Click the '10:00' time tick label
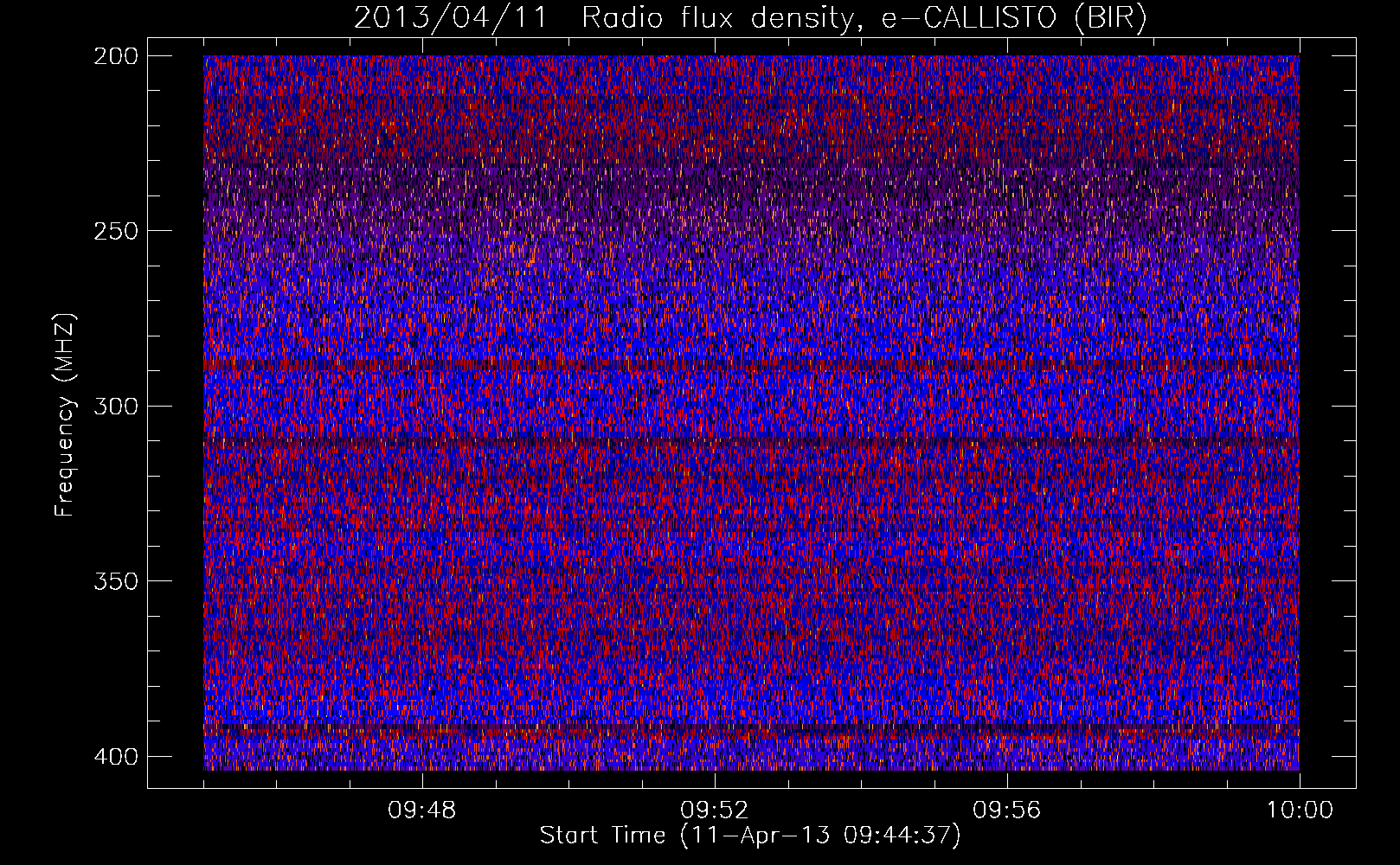This screenshot has height=865, width=1400. click(x=1300, y=811)
